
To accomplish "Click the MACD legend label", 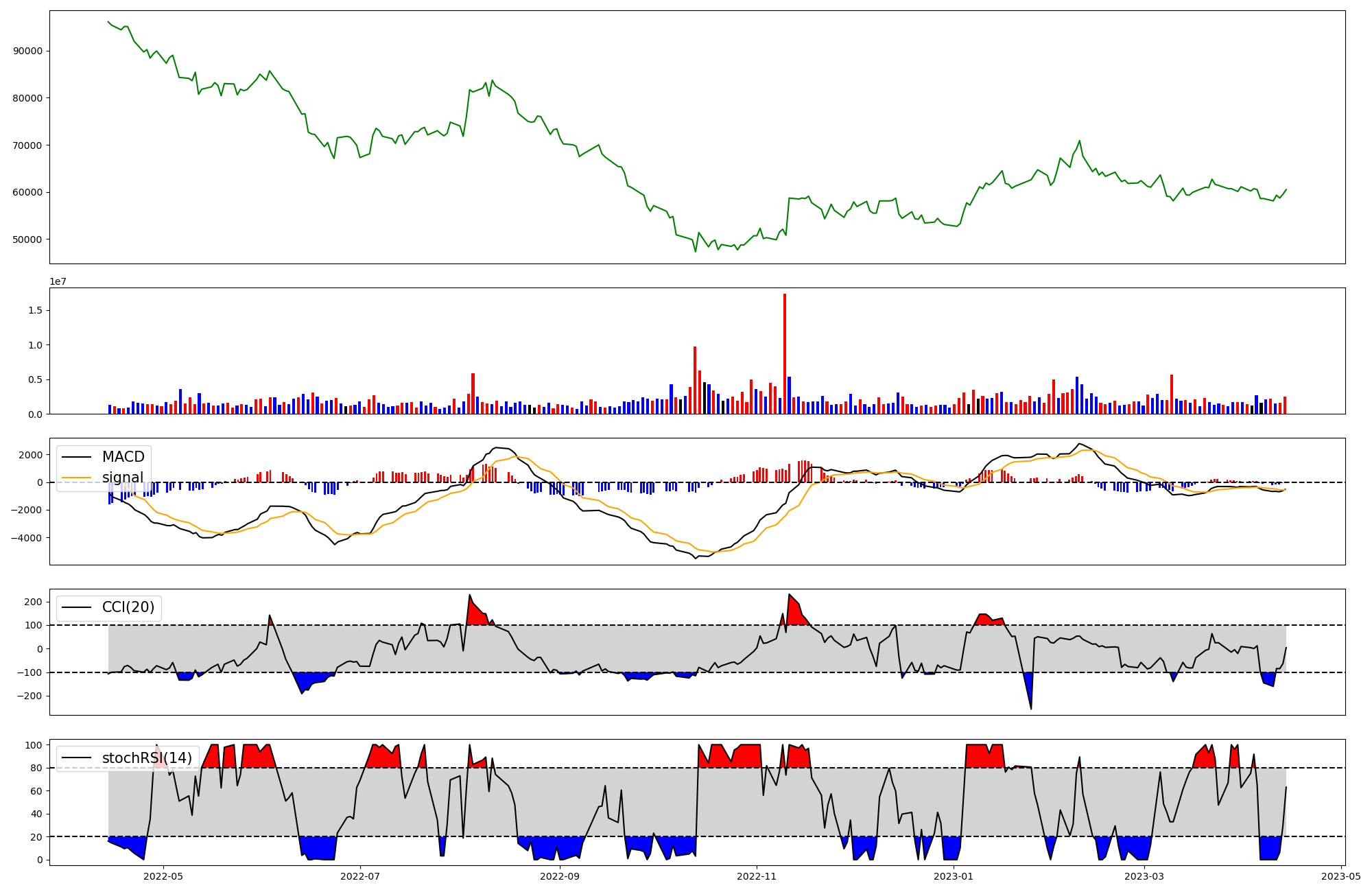I will 123,457.
